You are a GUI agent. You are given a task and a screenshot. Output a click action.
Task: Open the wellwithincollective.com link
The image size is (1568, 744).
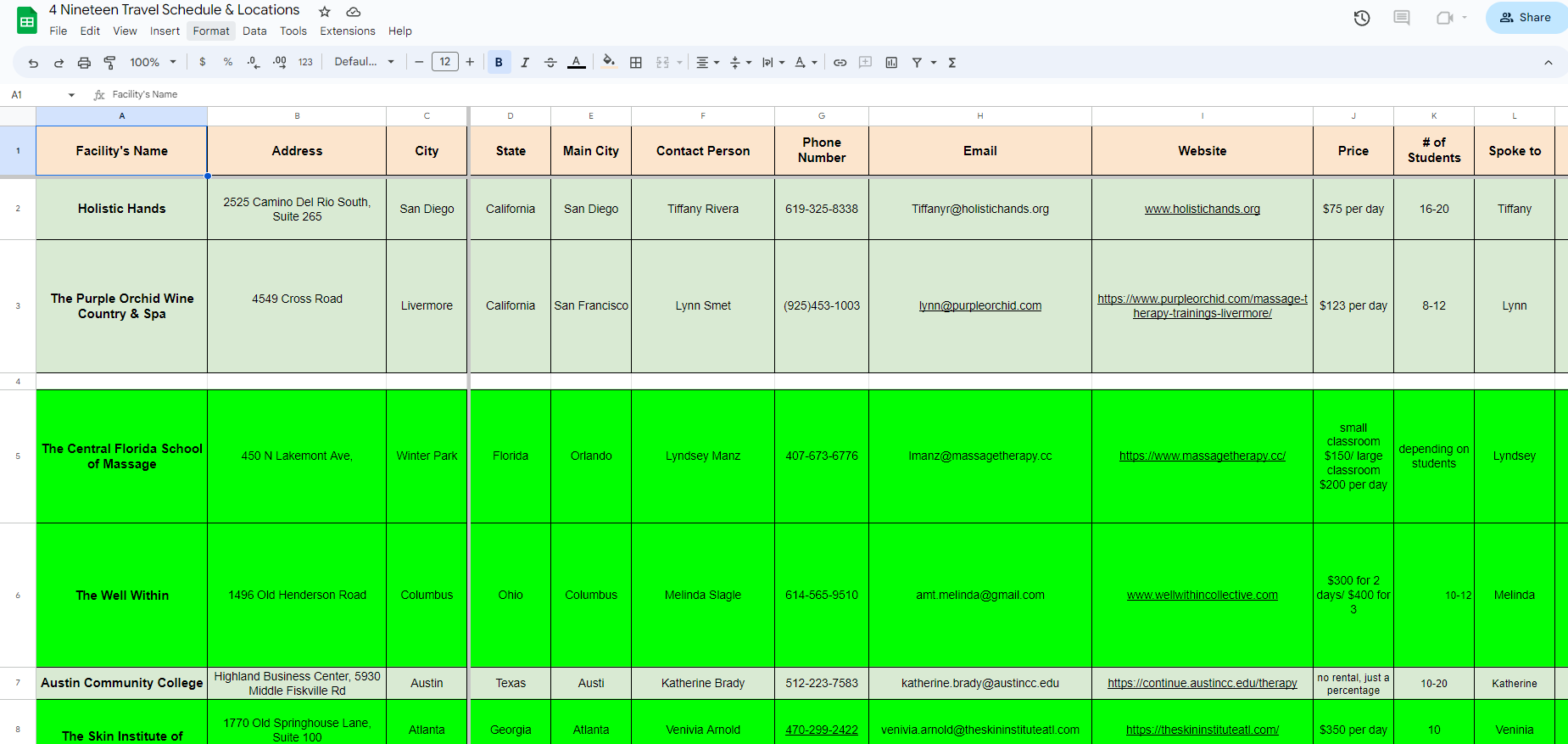pos(1202,595)
